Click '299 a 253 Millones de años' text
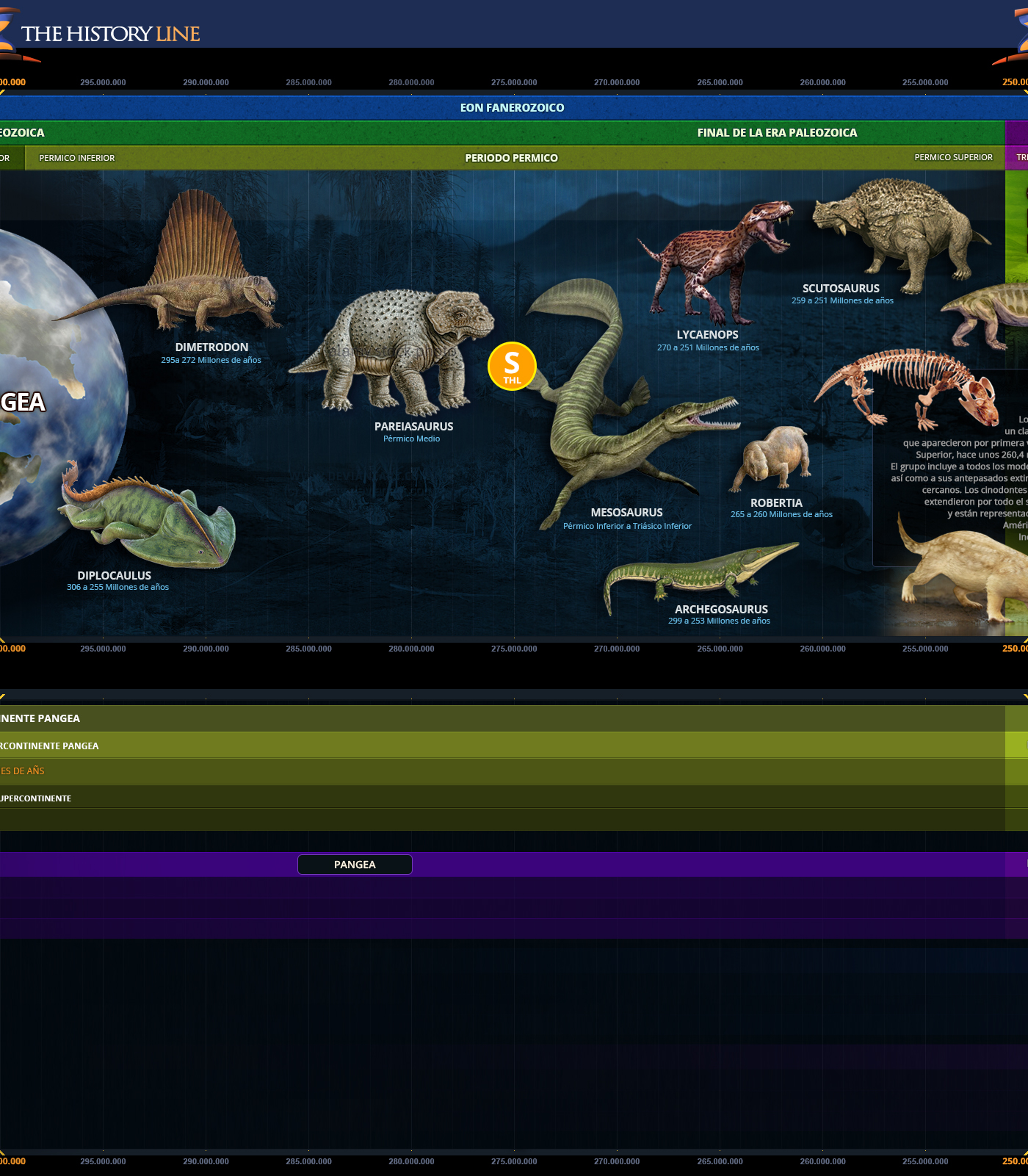1028x1176 pixels. 719,621
